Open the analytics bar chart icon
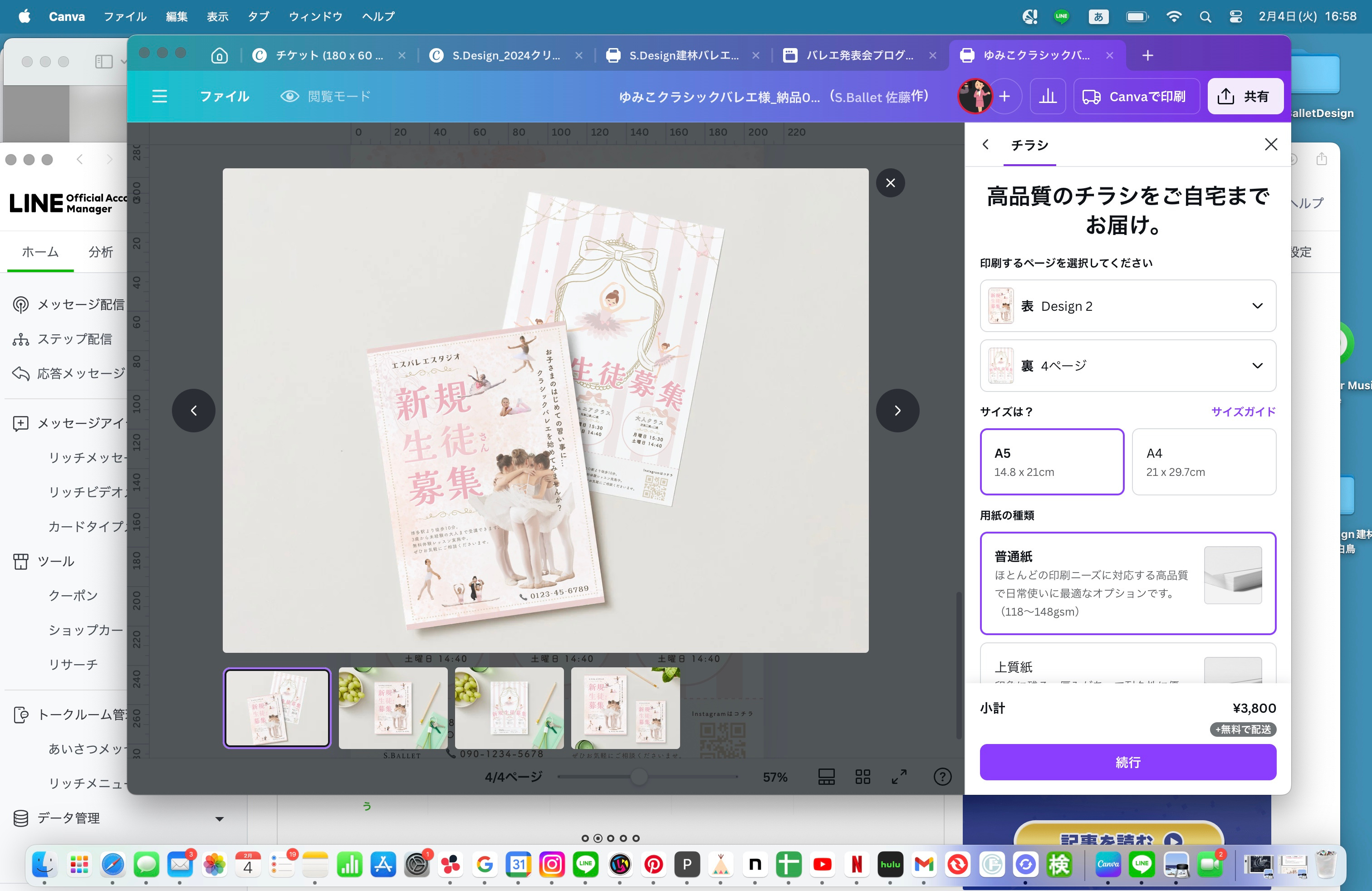The height and width of the screenshot is (891, 1372). [1048, 96]
